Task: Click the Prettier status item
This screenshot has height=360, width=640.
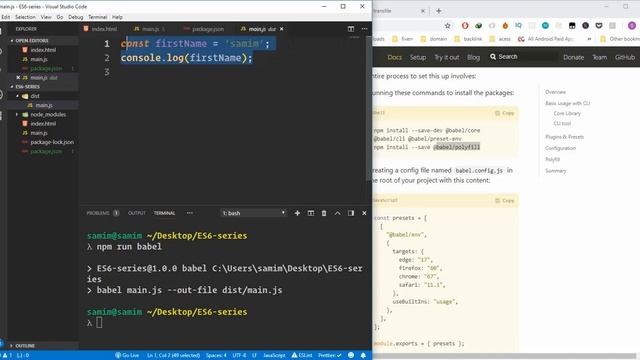Action: pos(330,356)
